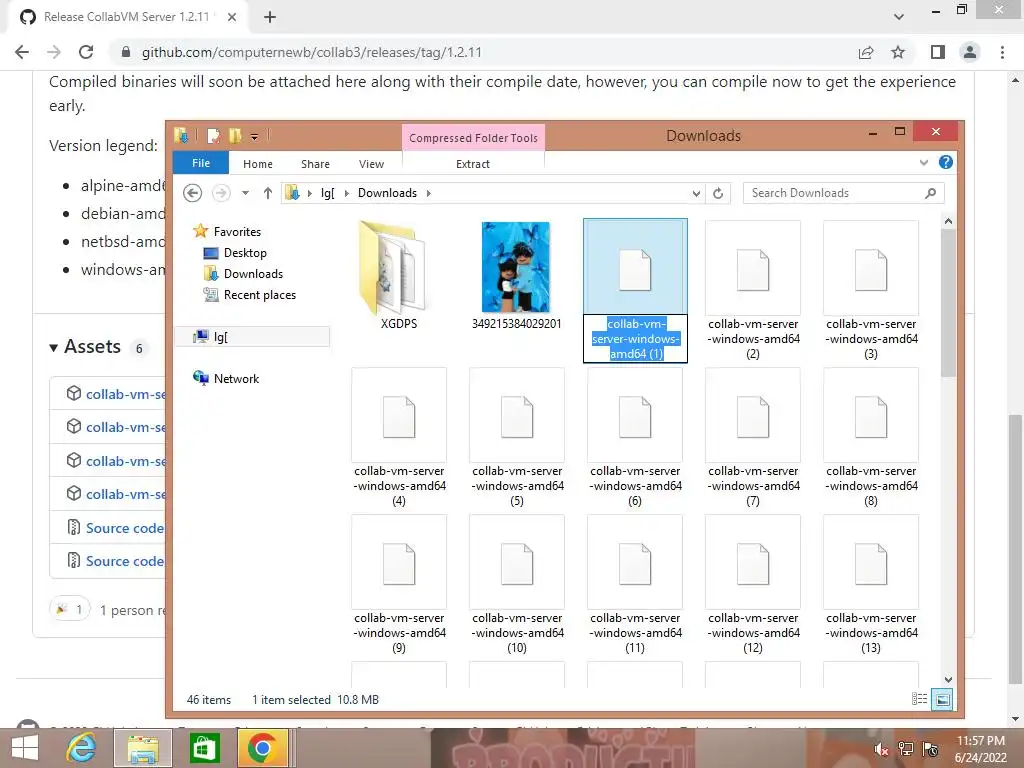Go up one folder level in Explorer
The width and height of the screenshot is (1024, 768).
tap(268, 193)
